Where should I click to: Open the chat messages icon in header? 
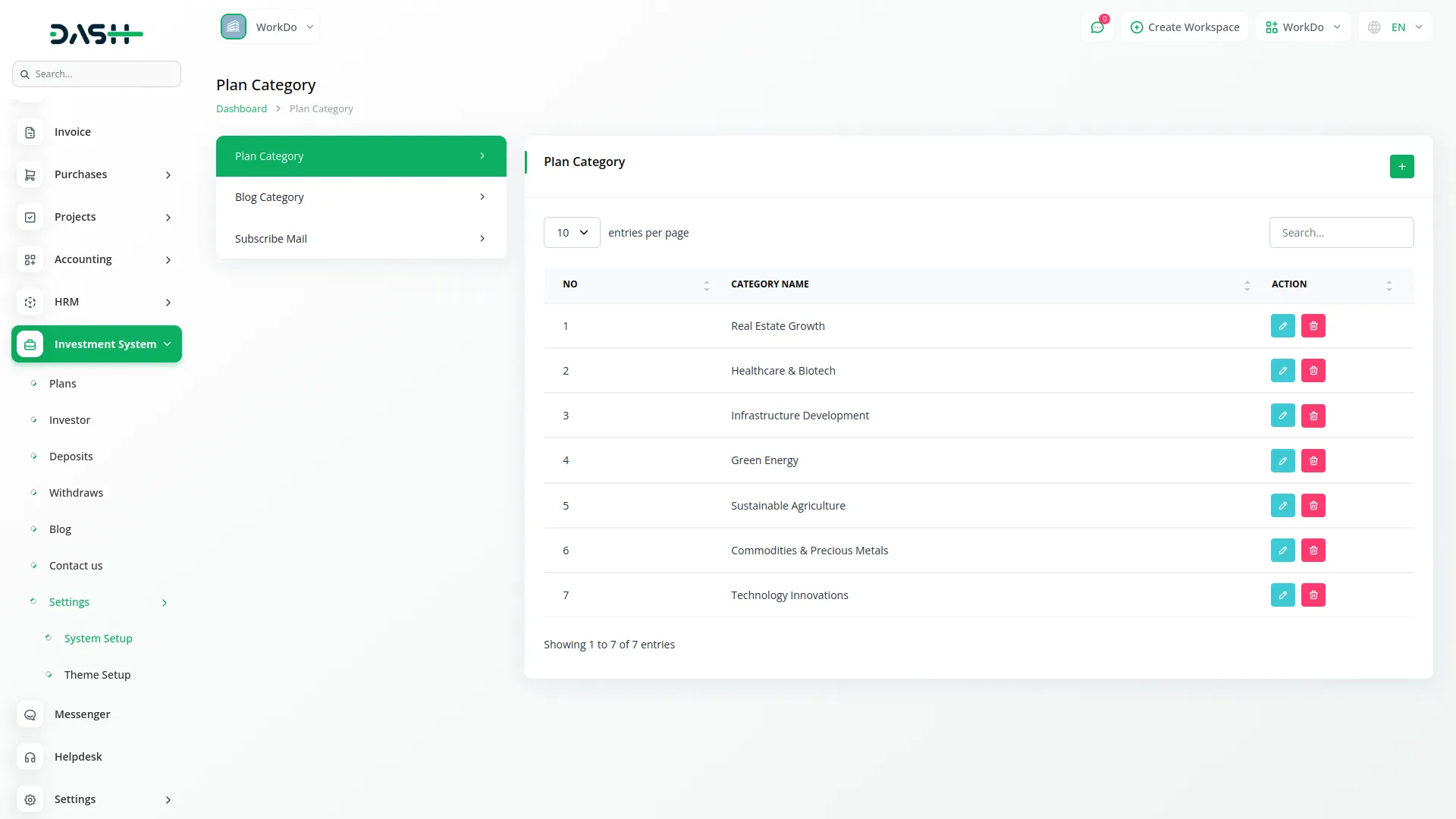point(1097,27)
